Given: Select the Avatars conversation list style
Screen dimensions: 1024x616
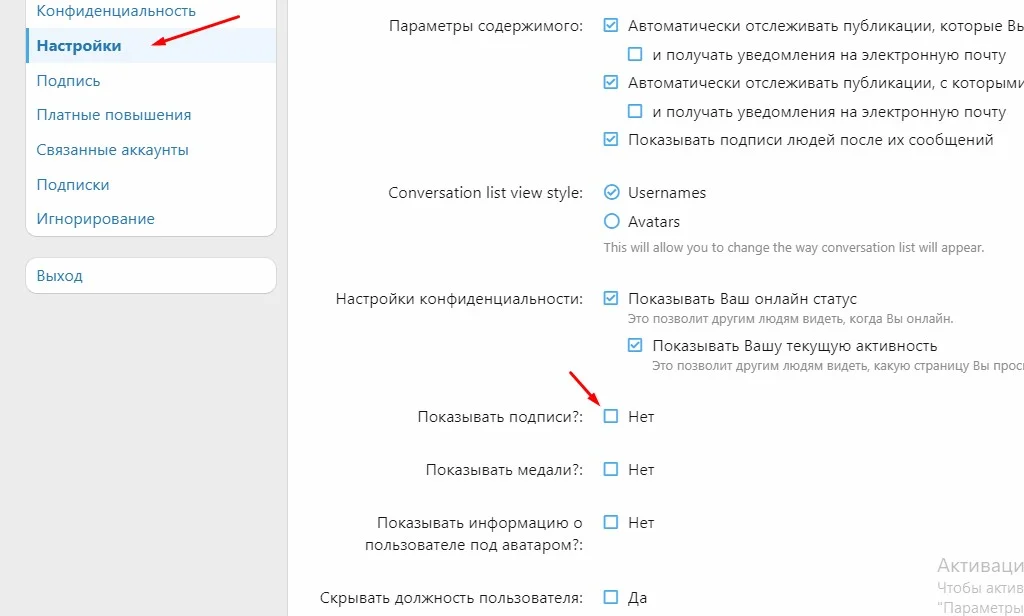Looking at the screenshot, I should click(611, 221).
